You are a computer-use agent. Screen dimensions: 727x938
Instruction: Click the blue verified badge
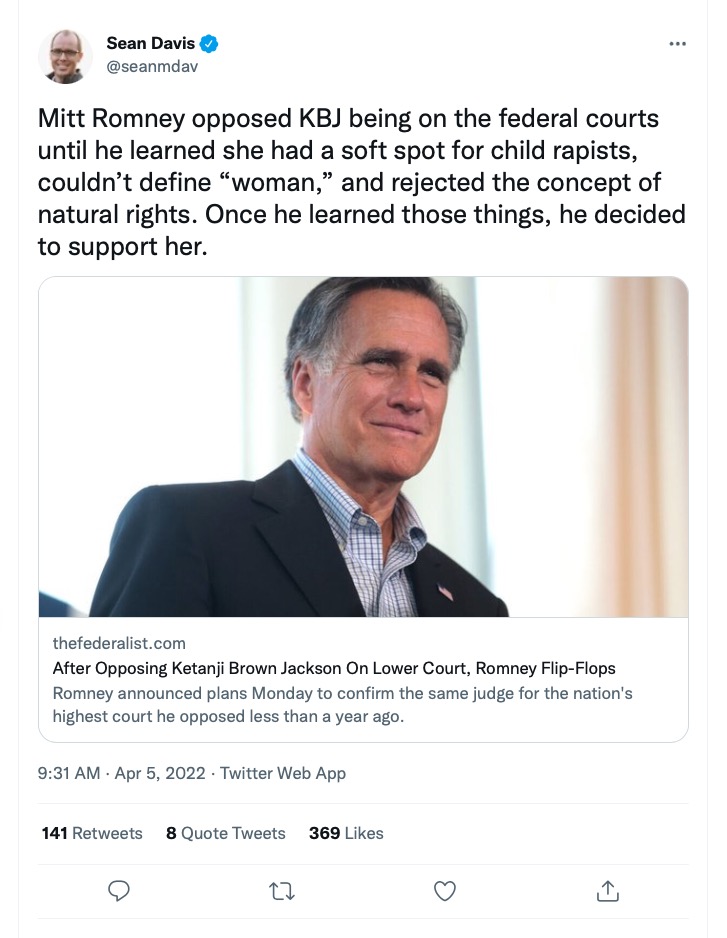210,43
